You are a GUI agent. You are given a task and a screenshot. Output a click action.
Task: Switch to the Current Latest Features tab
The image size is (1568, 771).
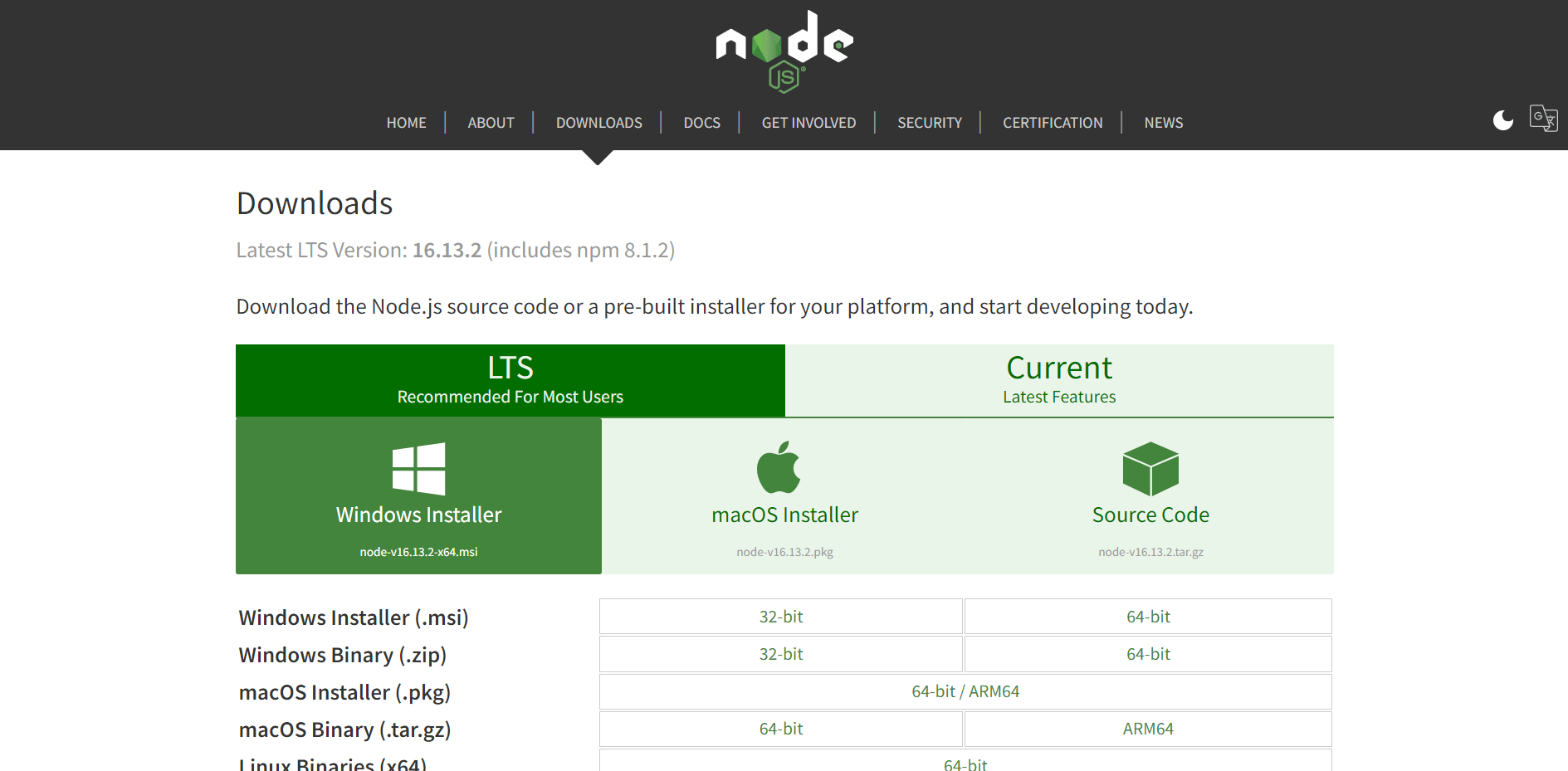pyautogui.click(x=1059, y=381)
